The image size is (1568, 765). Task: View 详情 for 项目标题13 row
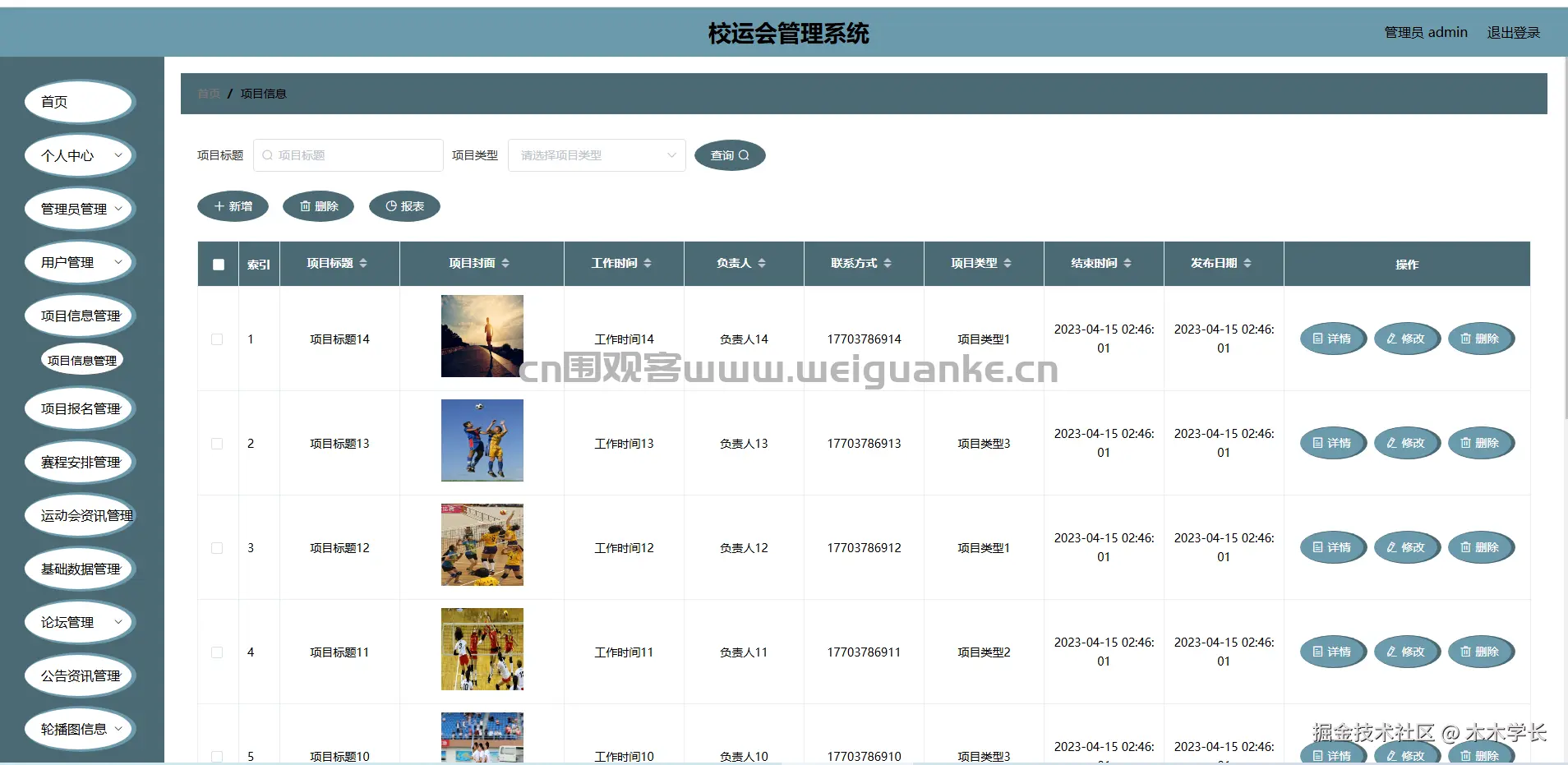pos(1333,443)
